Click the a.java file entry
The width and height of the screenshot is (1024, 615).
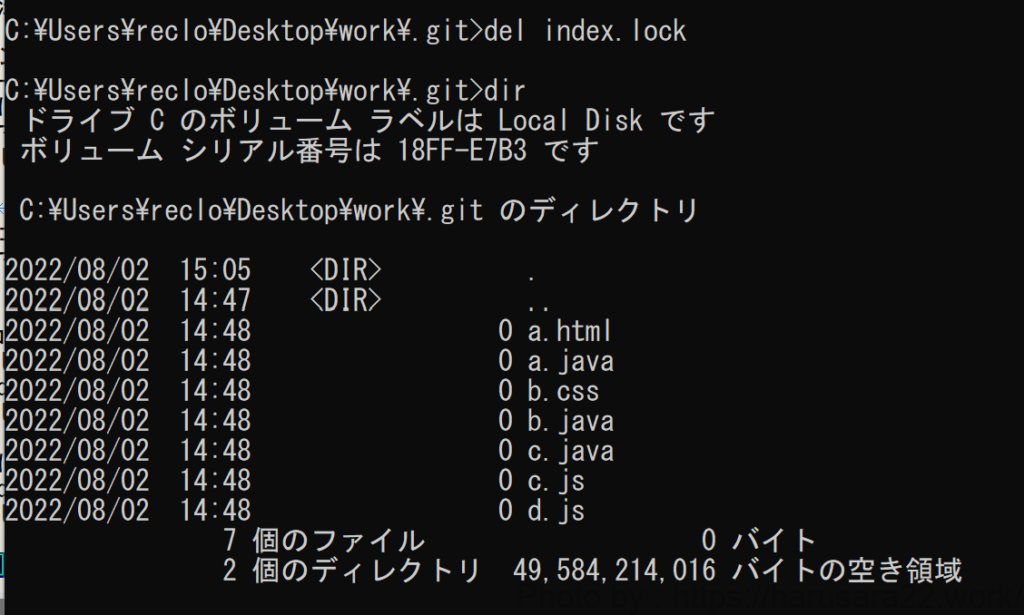tap(570, 360)
